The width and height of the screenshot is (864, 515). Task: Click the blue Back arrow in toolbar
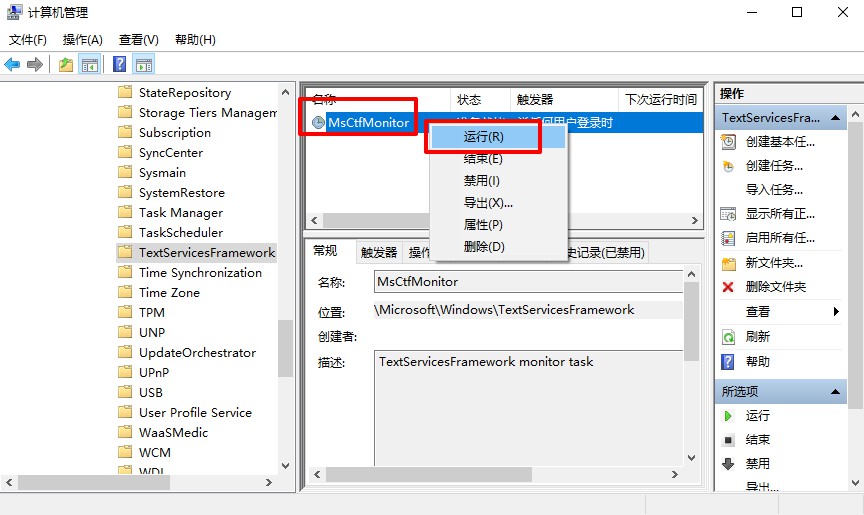click(x=12, y=64)
